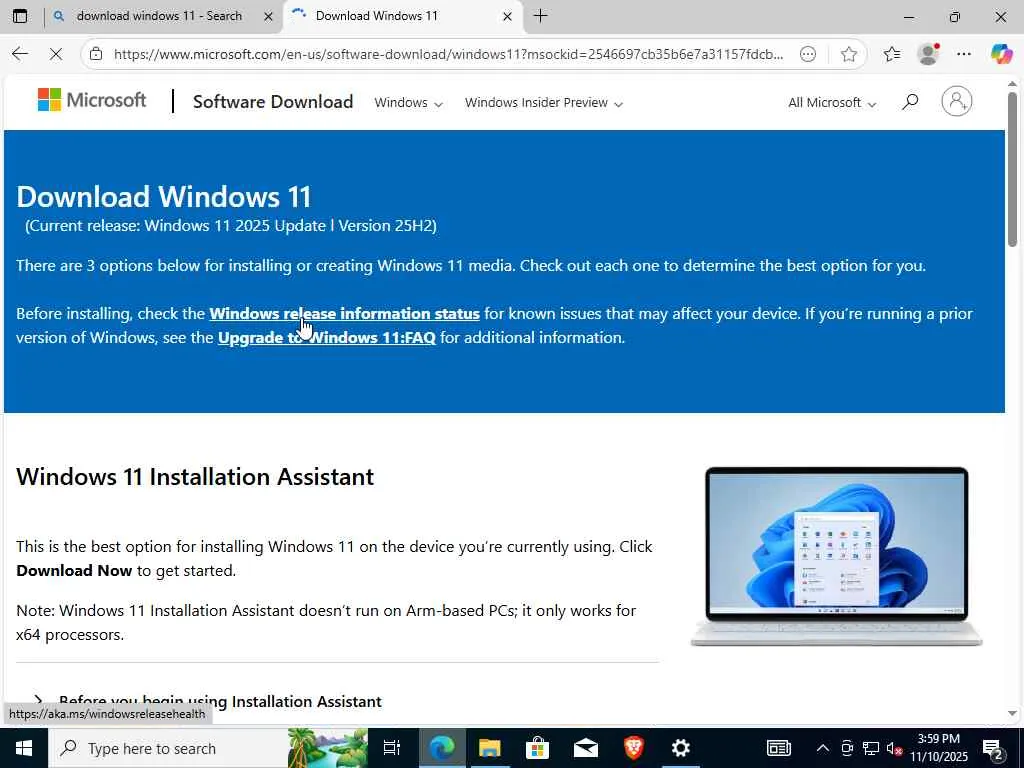Image resolution: width=1024 pixels, height=768 pixels.
Task: Open the news and interests taskbar icon
Action: tap(778, 748)
